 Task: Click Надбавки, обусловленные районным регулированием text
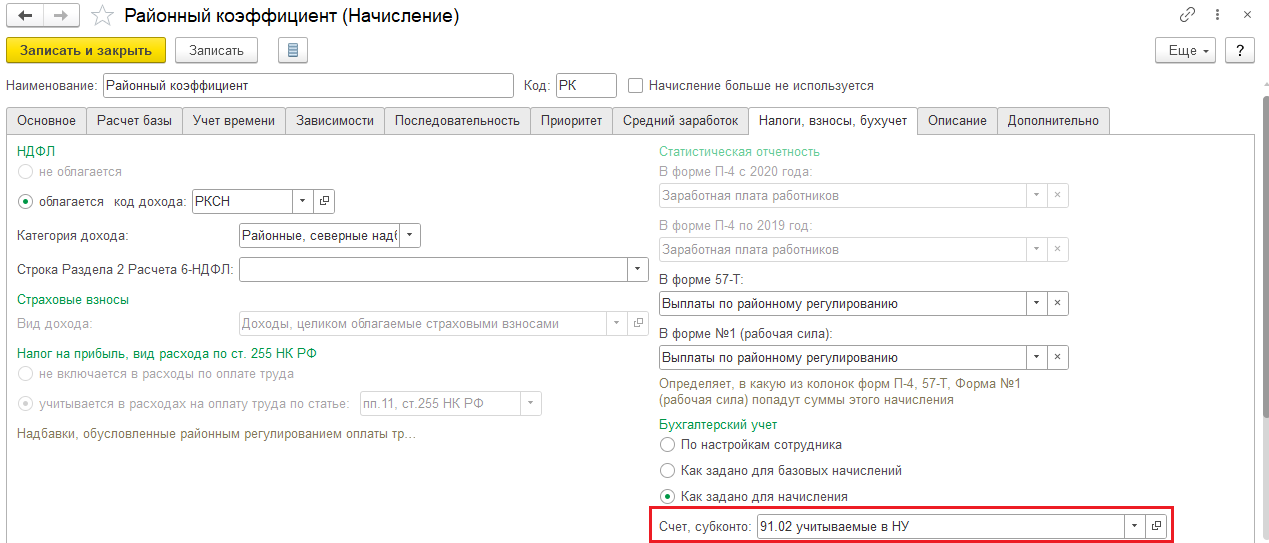217,434
